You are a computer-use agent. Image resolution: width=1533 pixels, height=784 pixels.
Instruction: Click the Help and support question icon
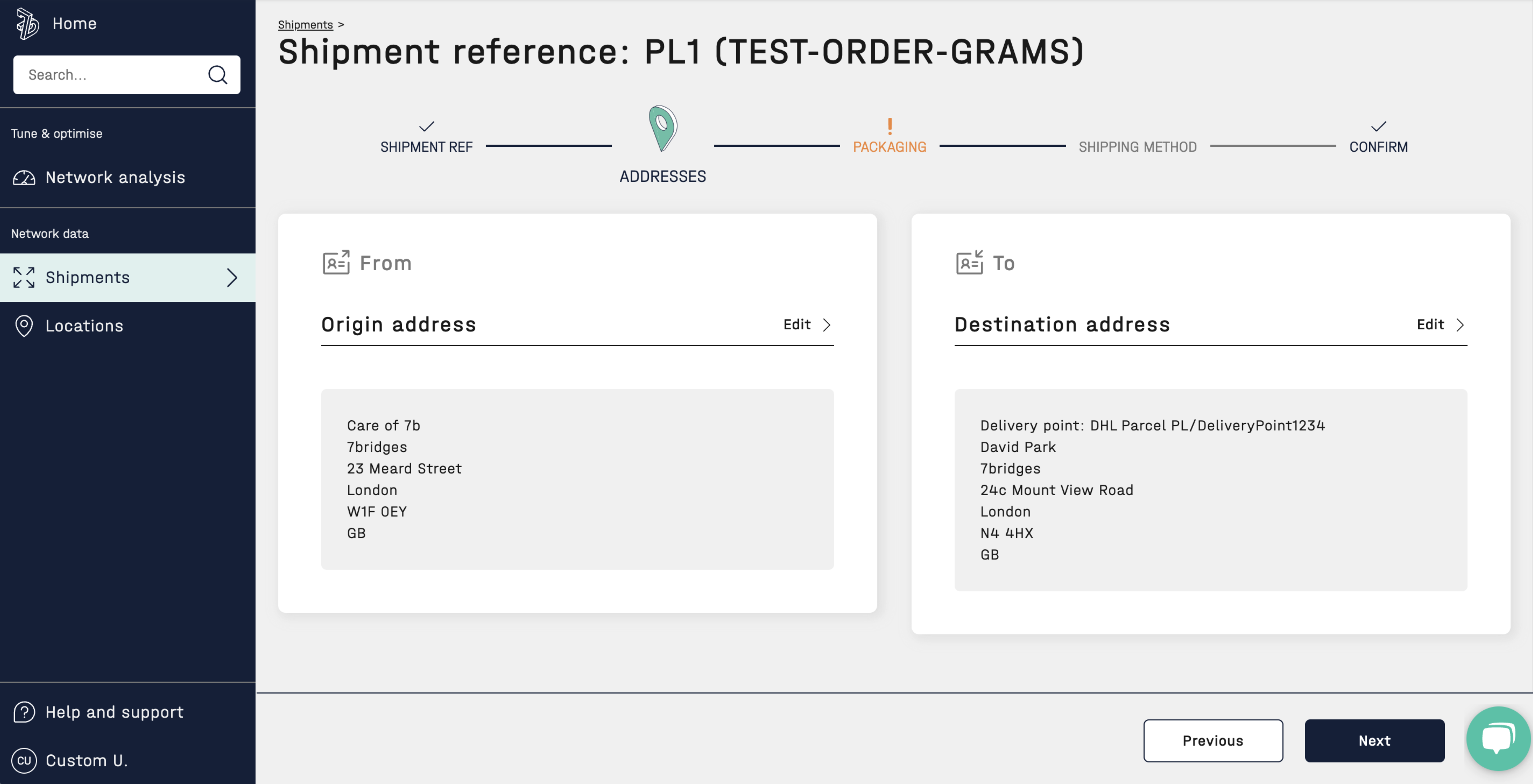point(24,712)
